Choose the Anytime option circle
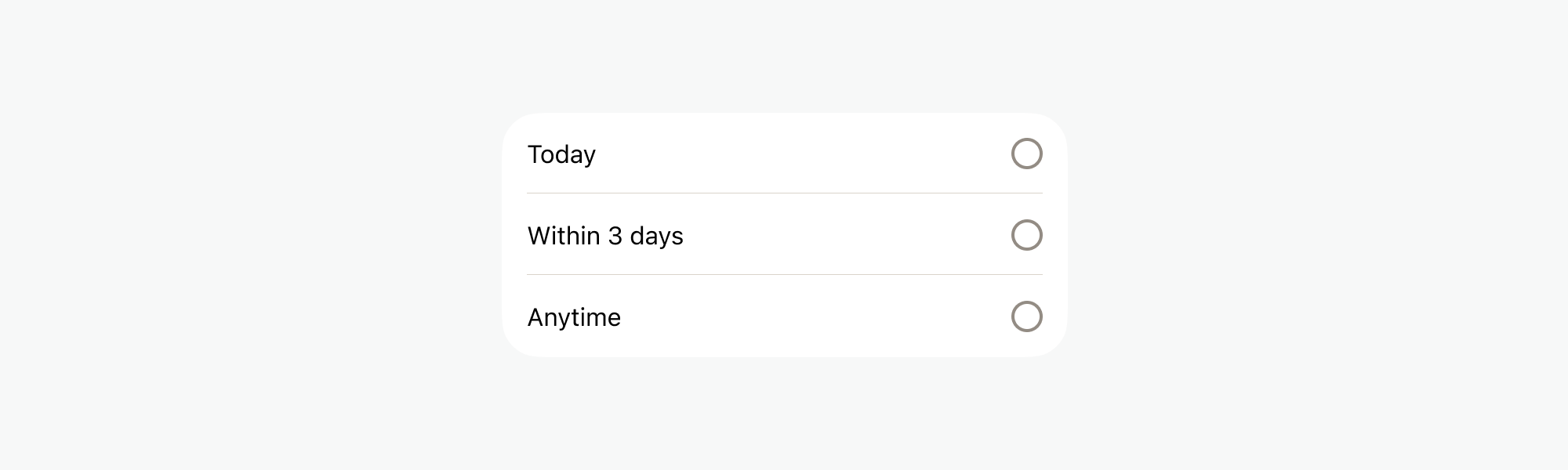 (1026, 316)
